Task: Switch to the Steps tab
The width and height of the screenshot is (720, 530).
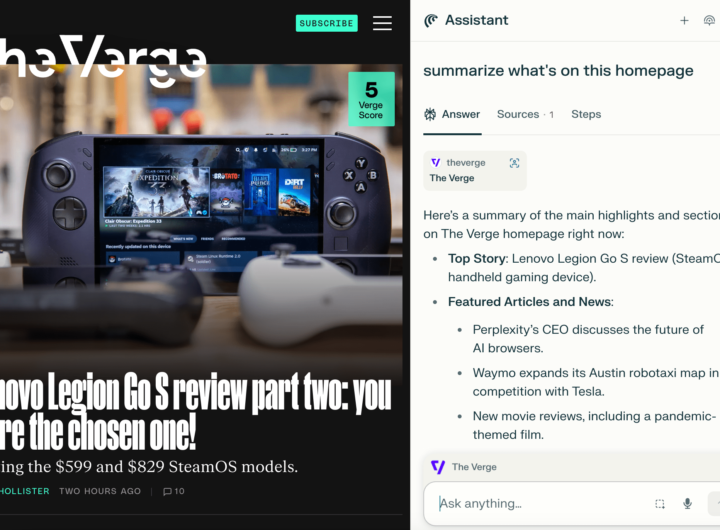Action: click(x=586, y=114)
